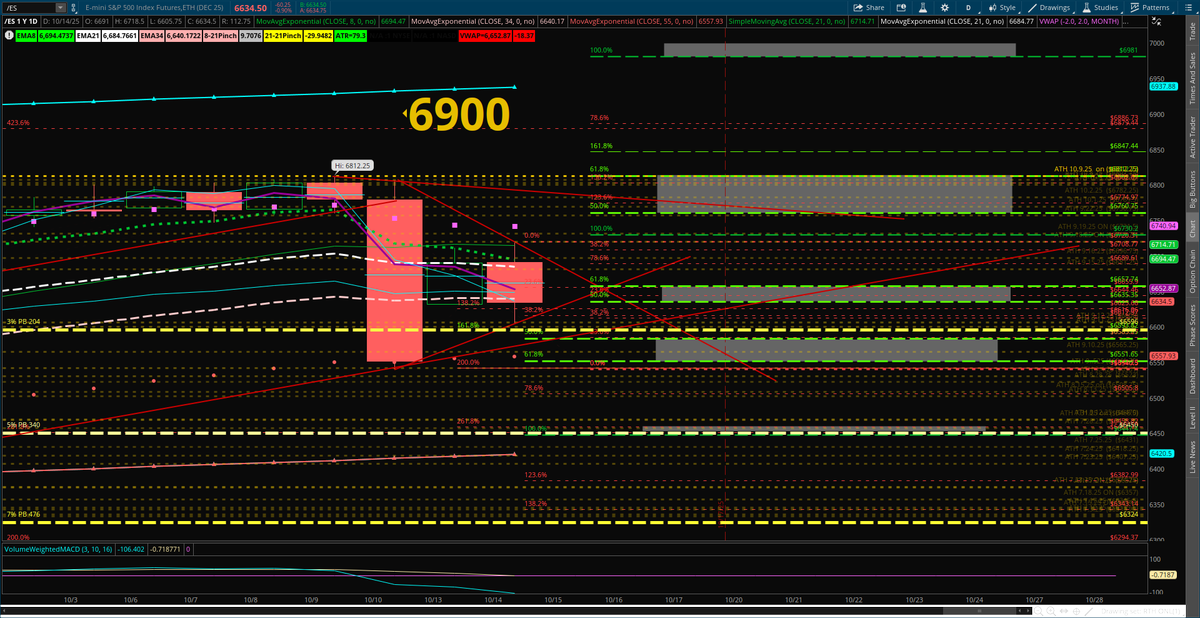Click the 5% PB 340 level label
The image size is (1200, 618).
point(23,424)
